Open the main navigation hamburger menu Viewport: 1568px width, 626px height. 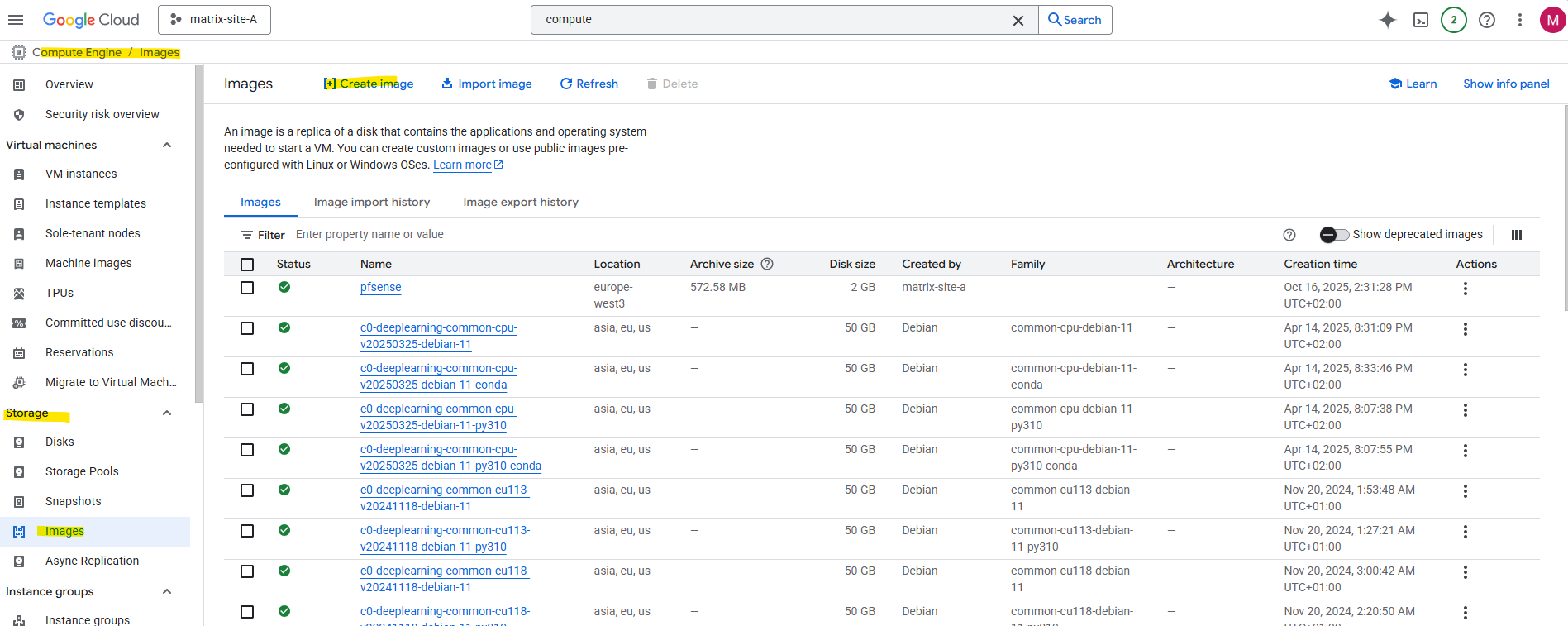(x=16, y=20)
